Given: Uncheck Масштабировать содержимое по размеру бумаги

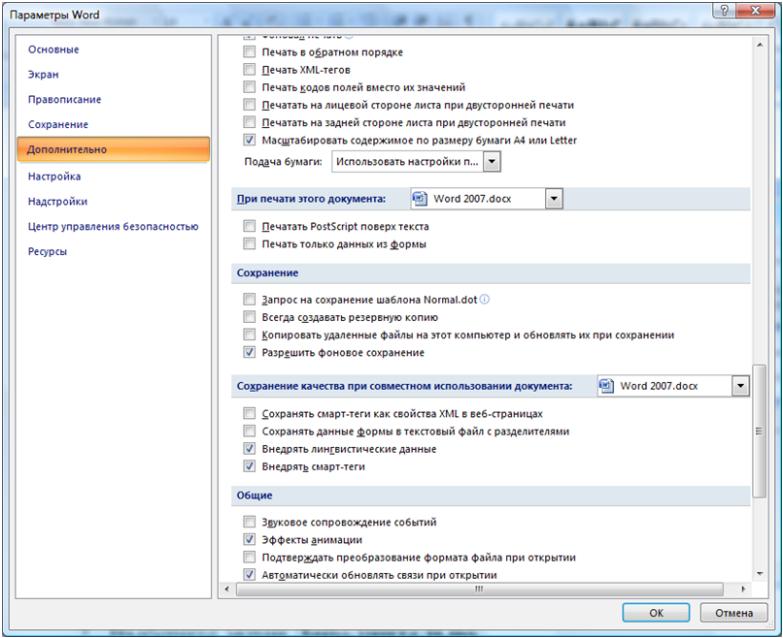Looking at the screenshot, I should tap(249, 140).
